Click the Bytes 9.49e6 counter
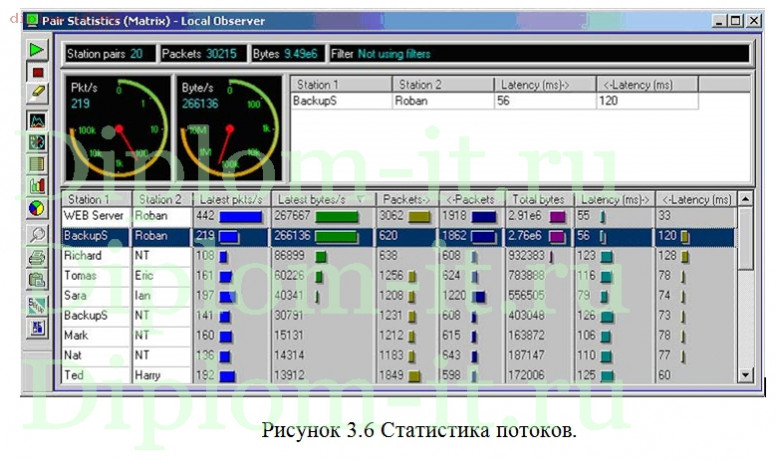776x460 pixels. coord(288,54)
